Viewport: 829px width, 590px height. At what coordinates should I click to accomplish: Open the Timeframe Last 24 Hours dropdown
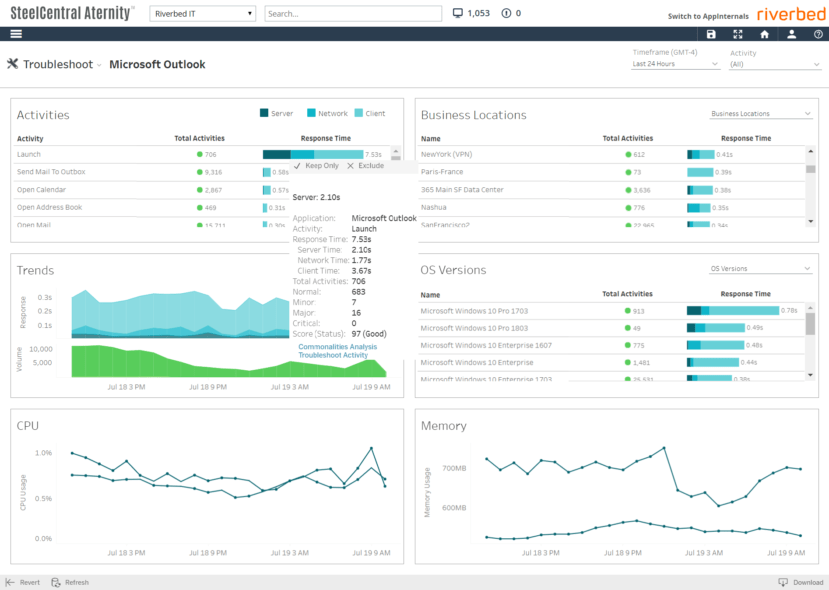675,64
